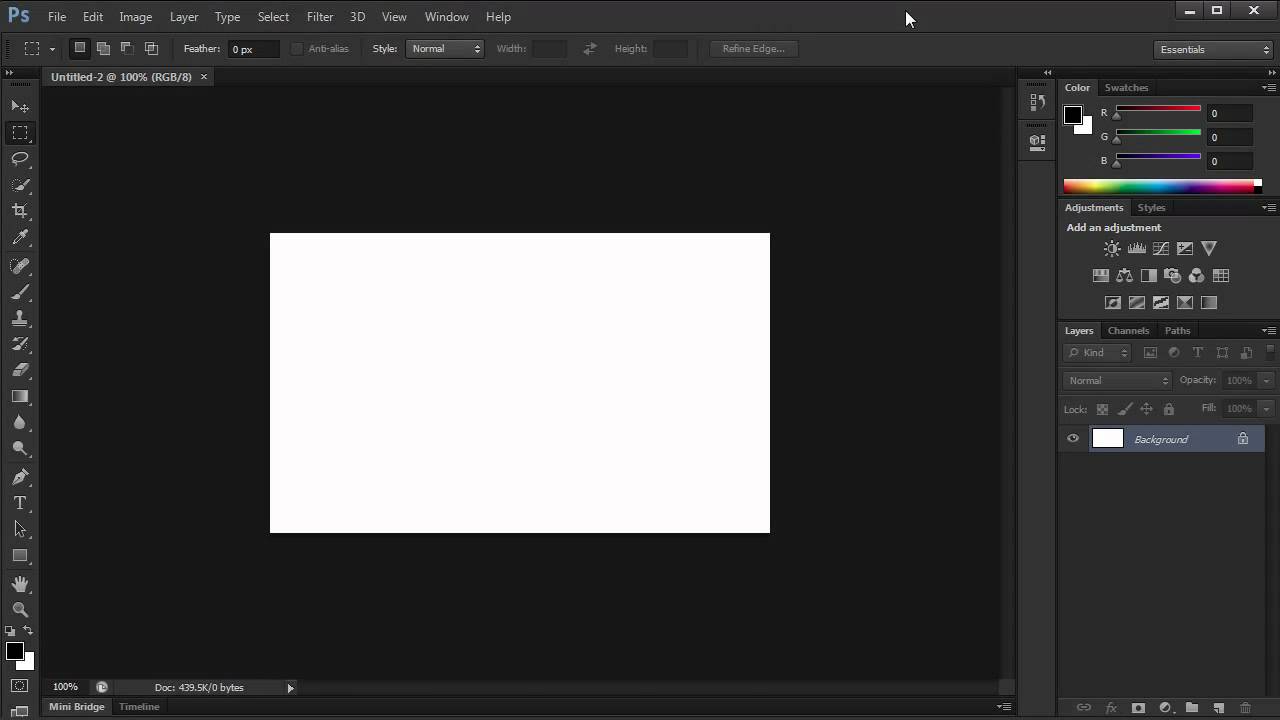Toggle Quick Mask mode

pos(20,686)
